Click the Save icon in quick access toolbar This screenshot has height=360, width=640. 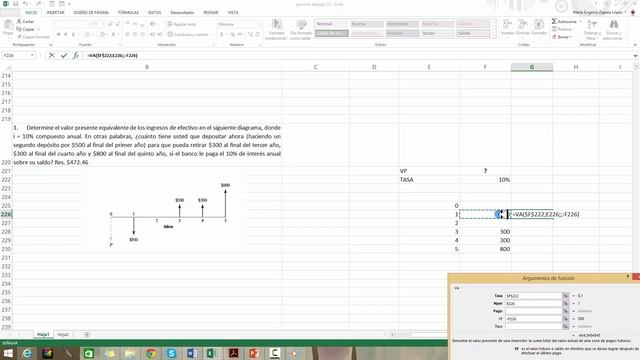pos(16,4)
